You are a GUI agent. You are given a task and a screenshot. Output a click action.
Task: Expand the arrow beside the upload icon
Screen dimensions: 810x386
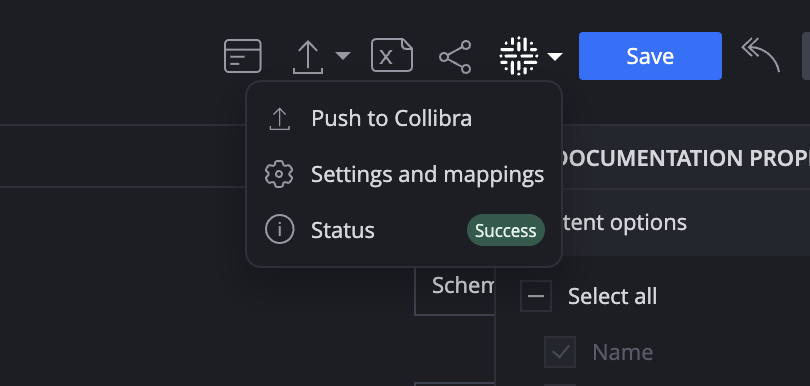point(342,55)
